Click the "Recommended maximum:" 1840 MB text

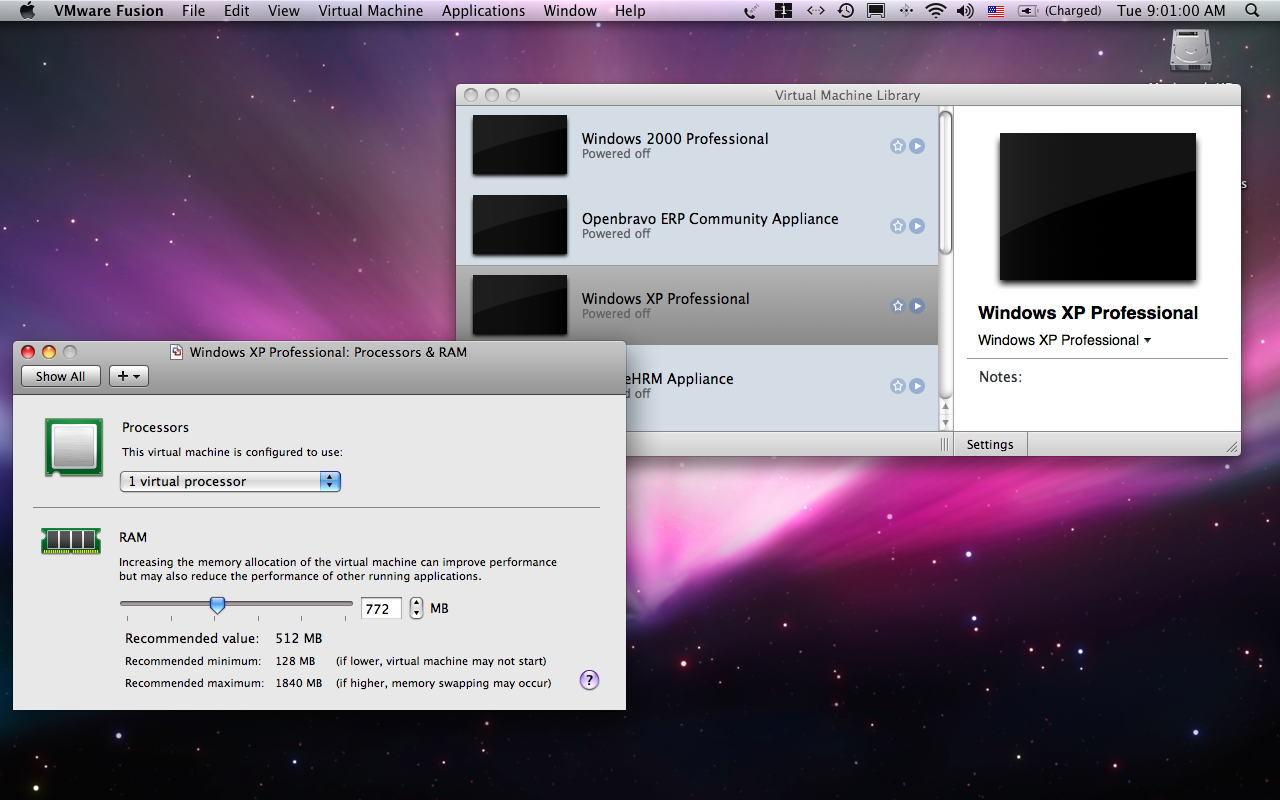[224, 683]
